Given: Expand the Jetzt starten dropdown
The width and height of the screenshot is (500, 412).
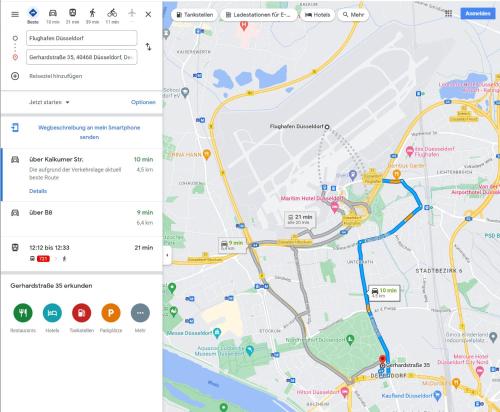Looking at the screenshot, I should pyautogui.click(x=49, y=102).
